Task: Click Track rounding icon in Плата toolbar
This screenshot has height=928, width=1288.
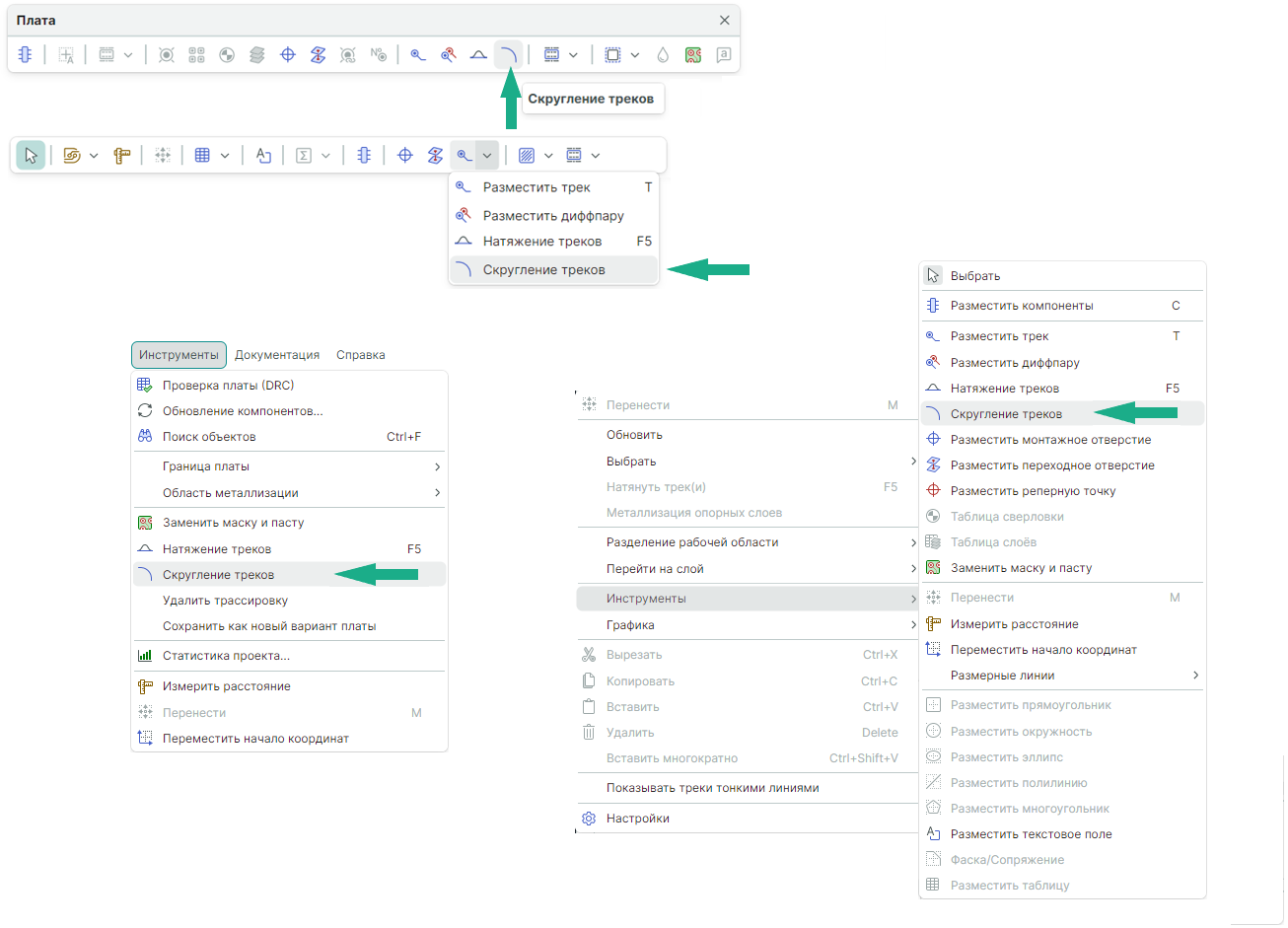Action: point(508,55)
